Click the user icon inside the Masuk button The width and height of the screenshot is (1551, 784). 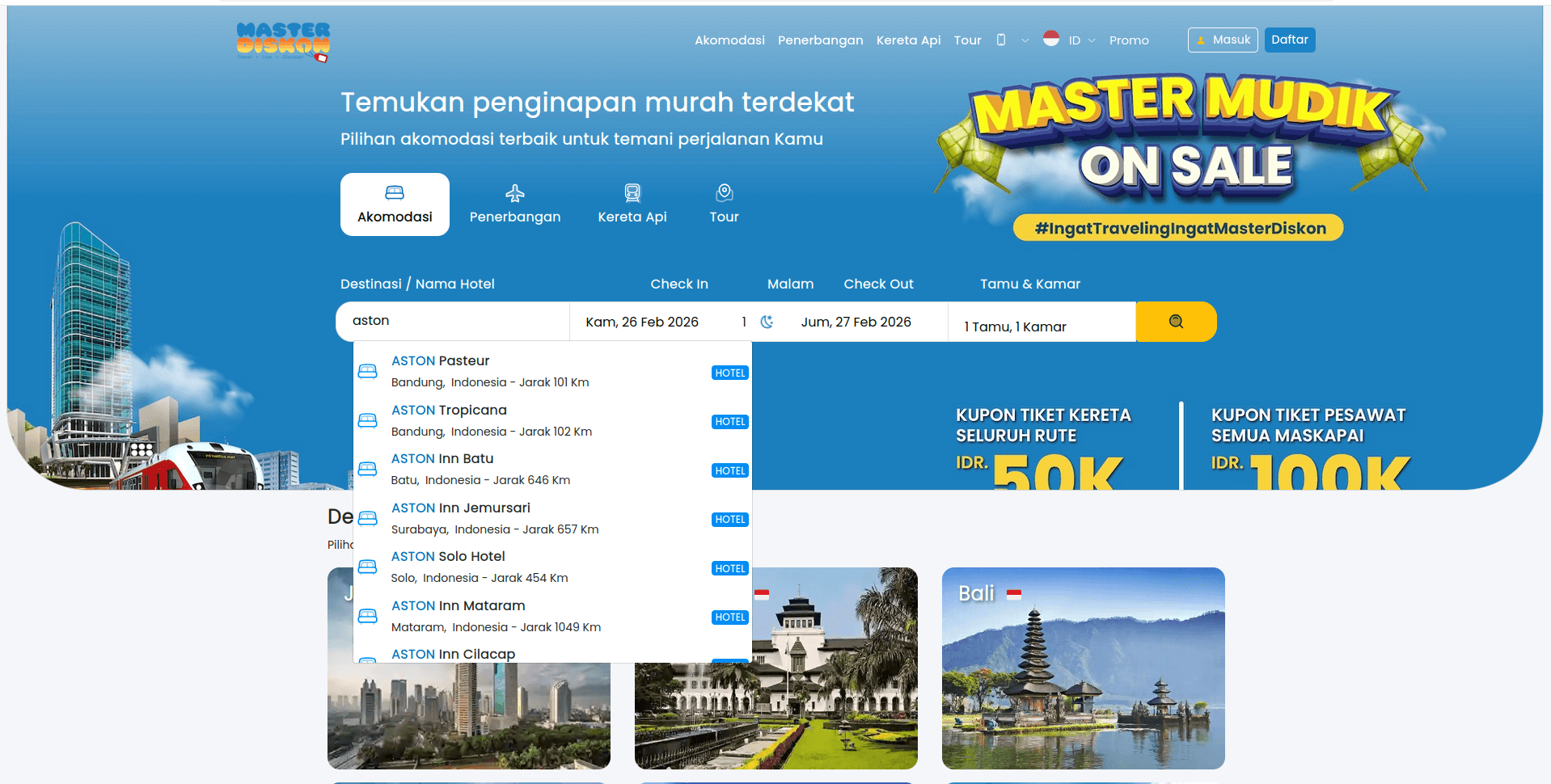(1200, 40)
